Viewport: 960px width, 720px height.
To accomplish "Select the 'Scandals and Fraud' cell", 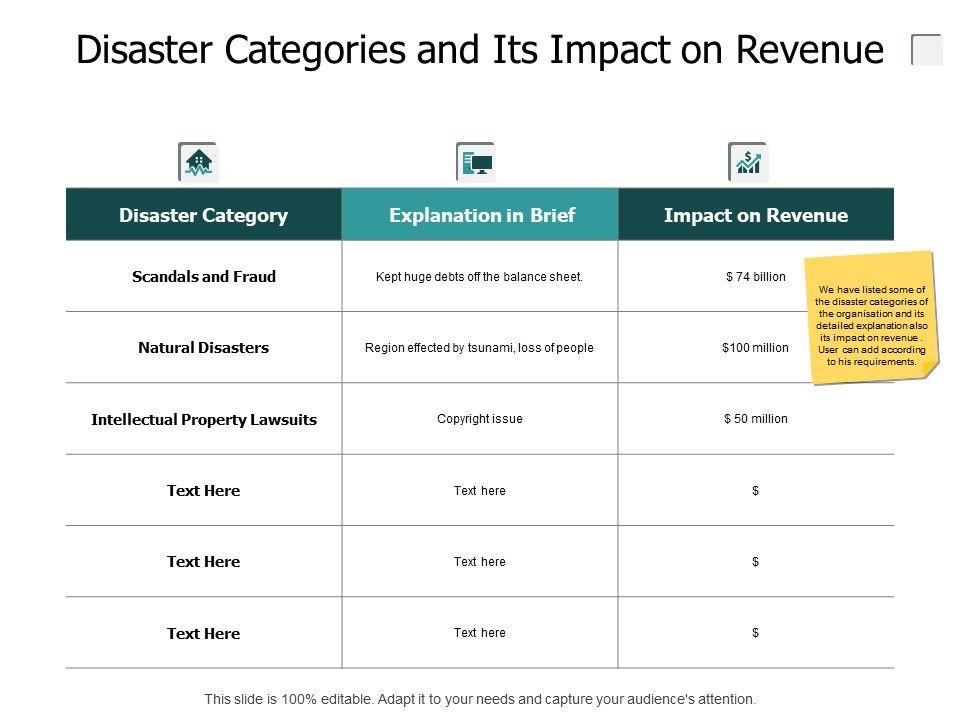I will pyautogui.click(x=204, y=277).
